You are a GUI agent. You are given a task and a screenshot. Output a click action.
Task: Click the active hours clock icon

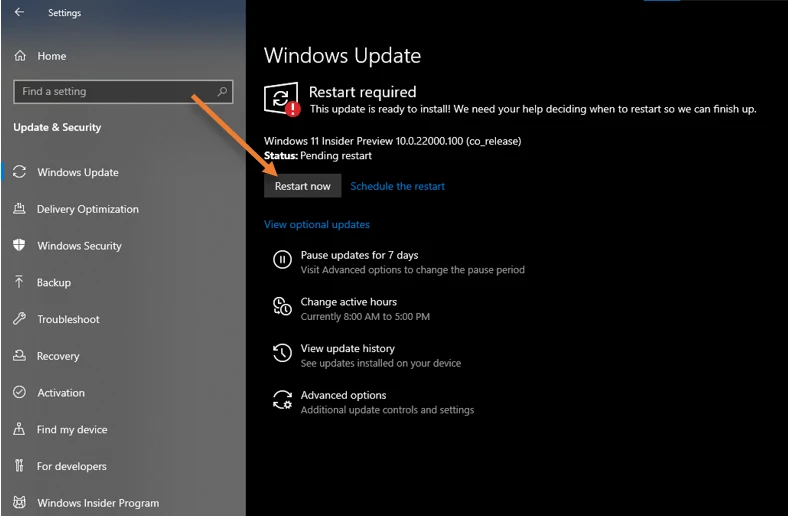pyautogui.click(x=282, y=306)
